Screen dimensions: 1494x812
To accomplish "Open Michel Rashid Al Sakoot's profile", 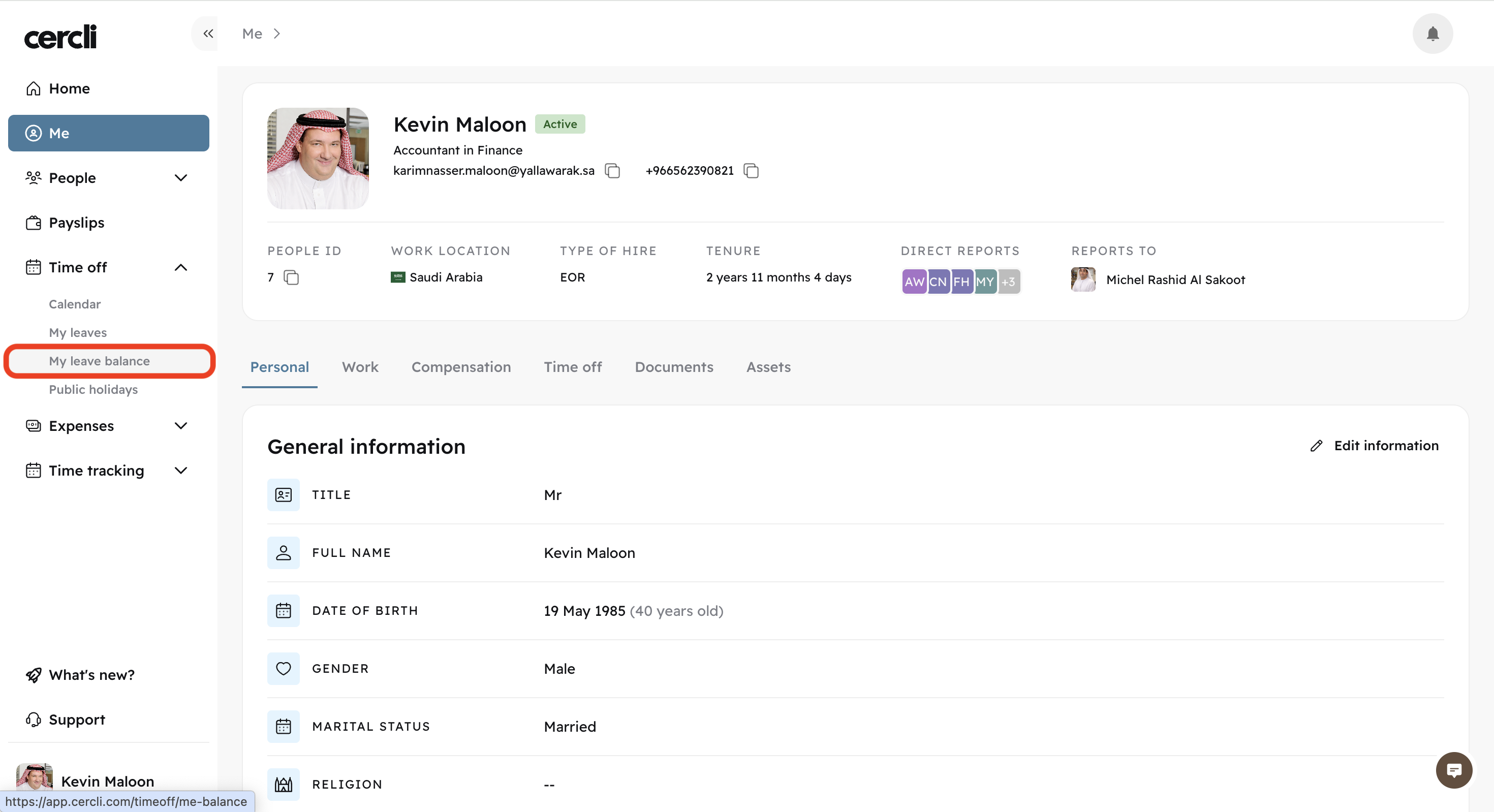I will click(x=1175, y=279).
